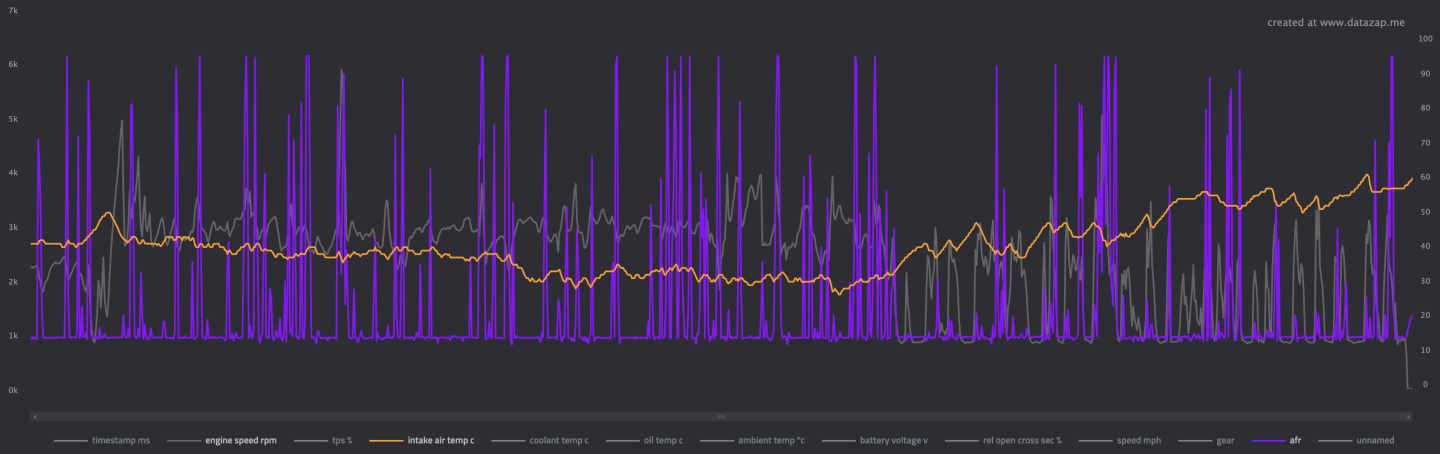Click the 1k left axis label
1440x454 pixels.
coord(13,336)
